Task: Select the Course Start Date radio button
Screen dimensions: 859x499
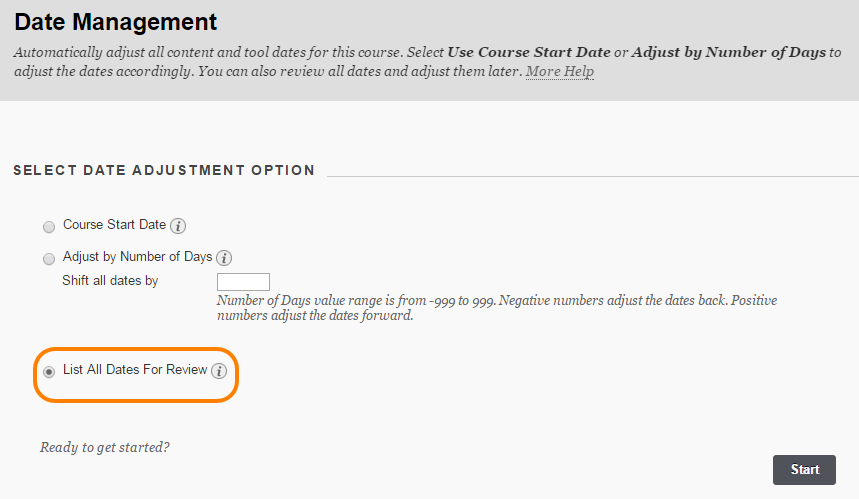Action: [49, 227]
